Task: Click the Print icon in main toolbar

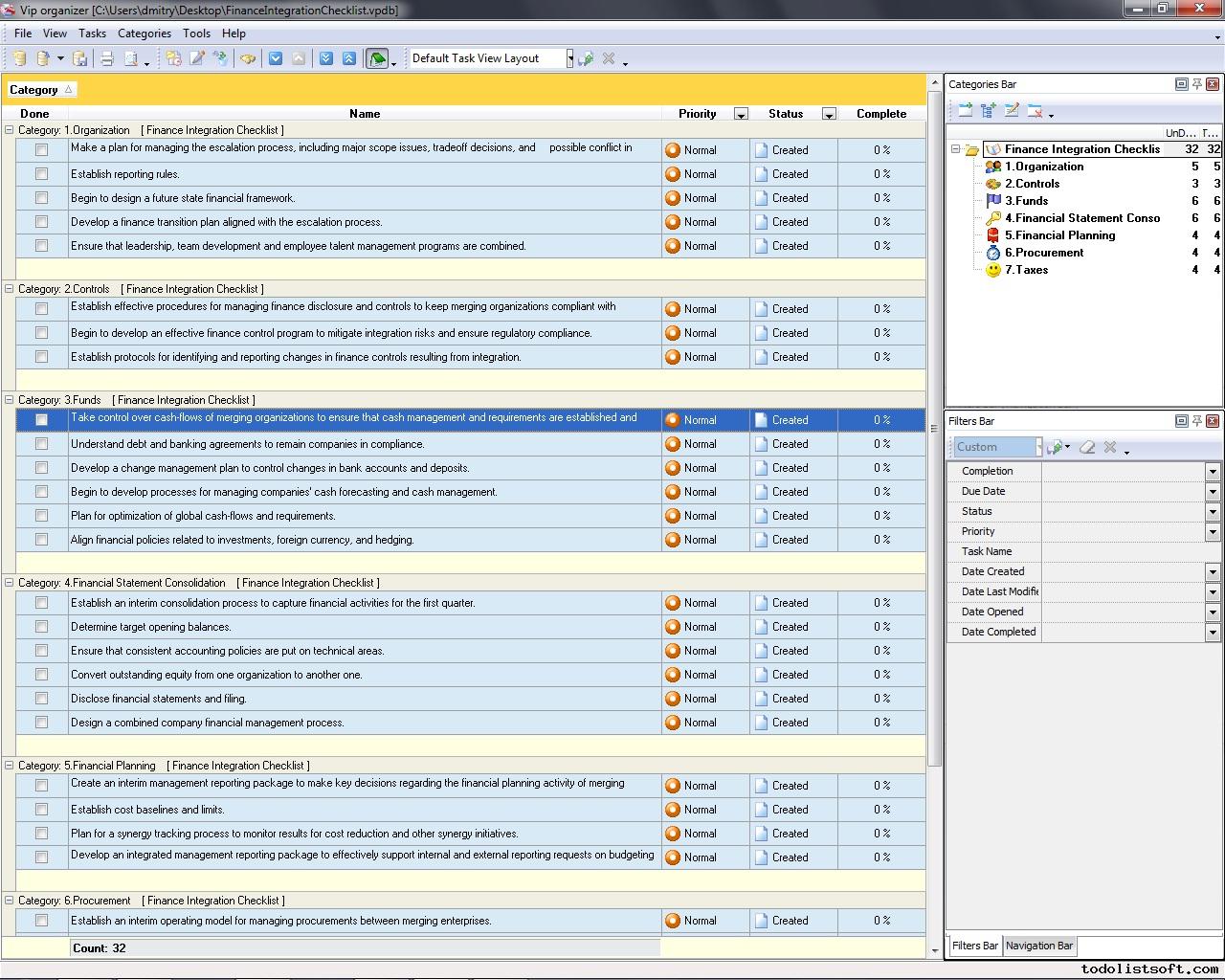Action: (107, 58)
